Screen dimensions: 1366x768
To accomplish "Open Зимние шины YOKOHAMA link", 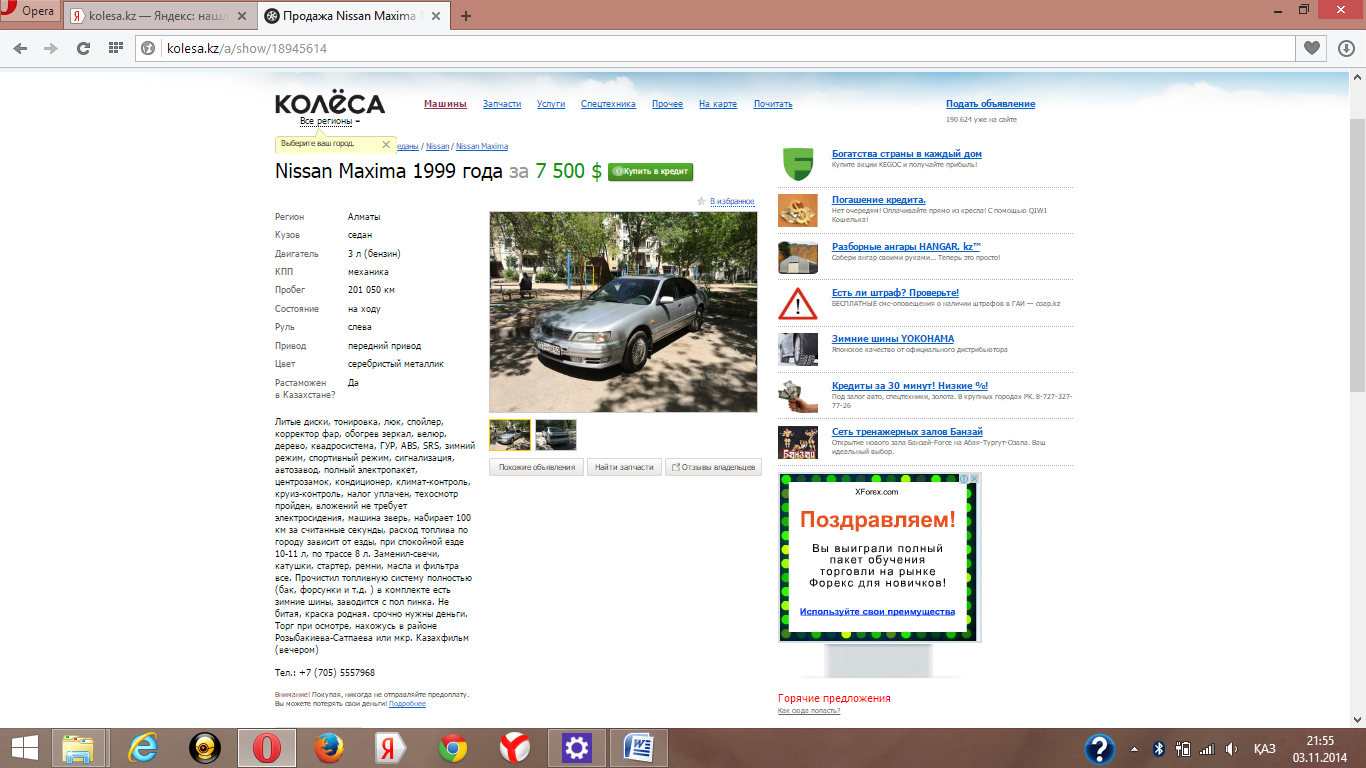I will [x=893, y=339].
